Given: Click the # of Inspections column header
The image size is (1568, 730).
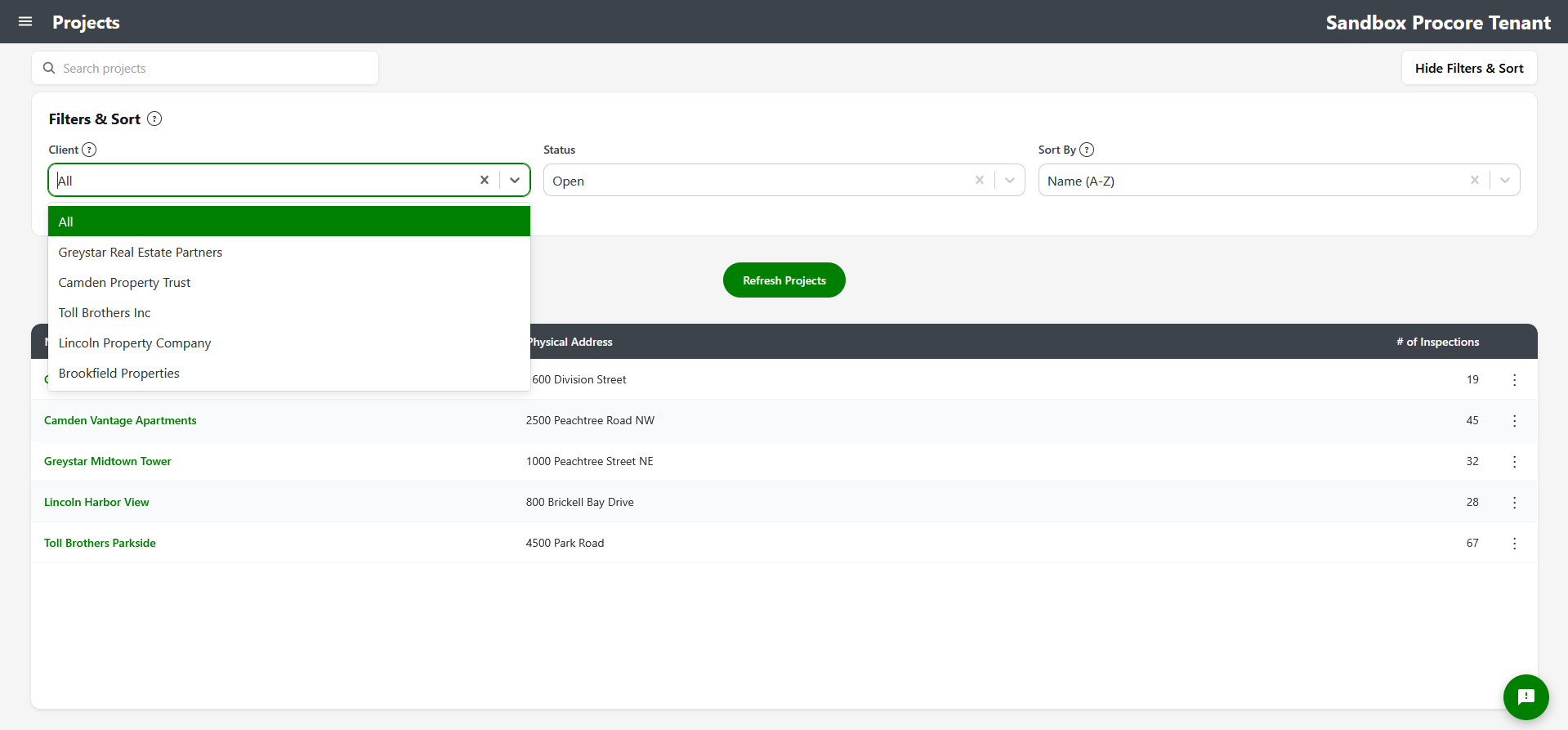Looking at the screenshot, I should pyautogui.click(x=1437, y=342).
